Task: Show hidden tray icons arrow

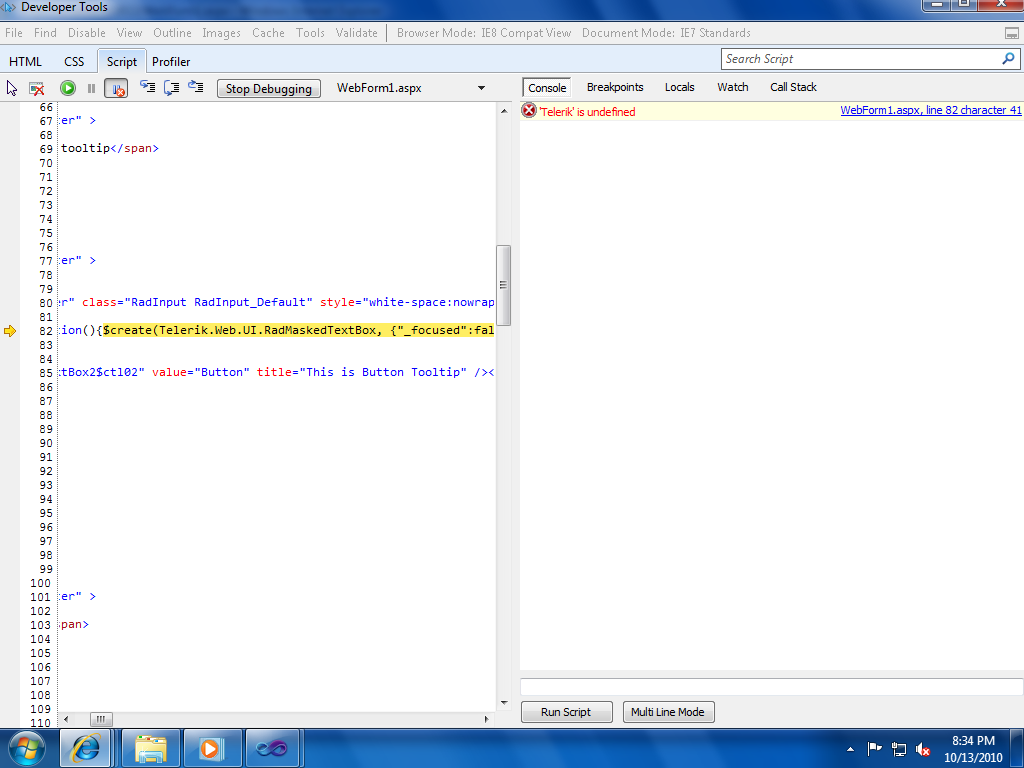Action: [x=850, y=749]
